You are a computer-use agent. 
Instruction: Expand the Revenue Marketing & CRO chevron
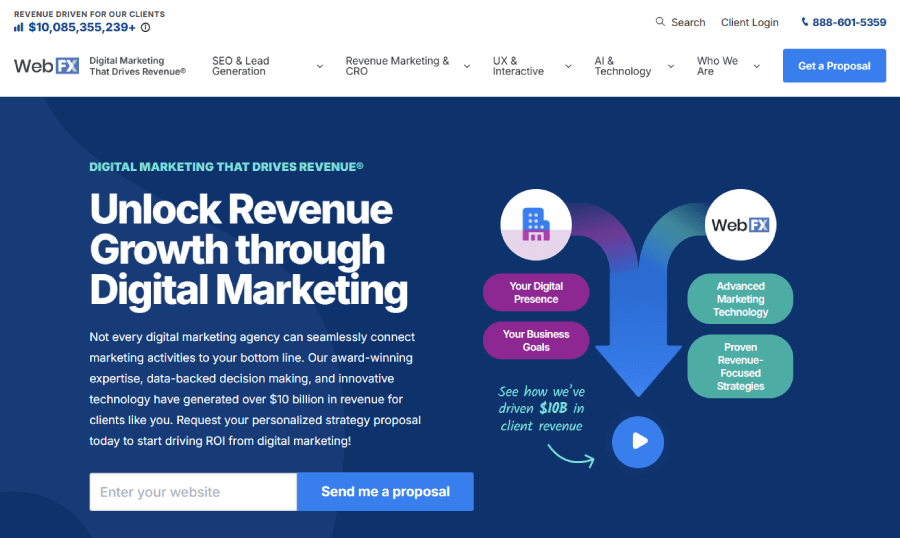(x=467, y=67)
